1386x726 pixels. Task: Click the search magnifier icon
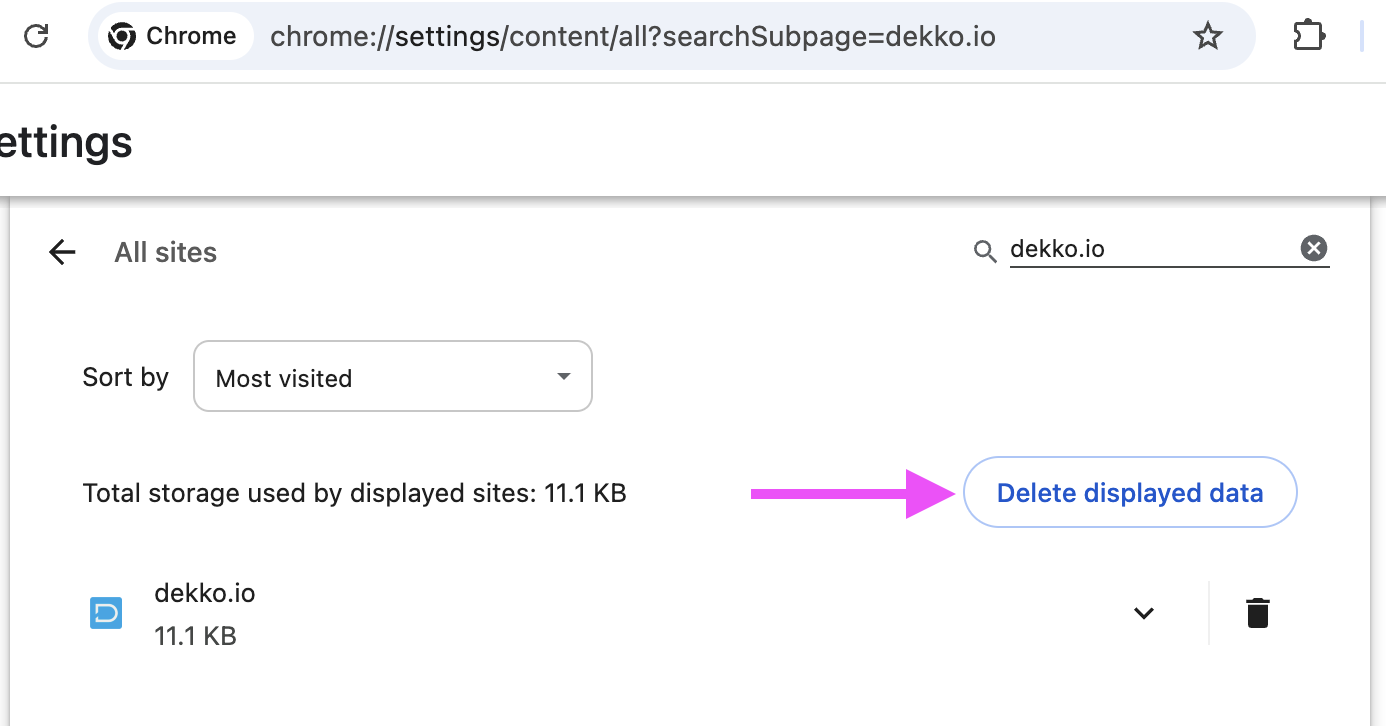[985, 251]
